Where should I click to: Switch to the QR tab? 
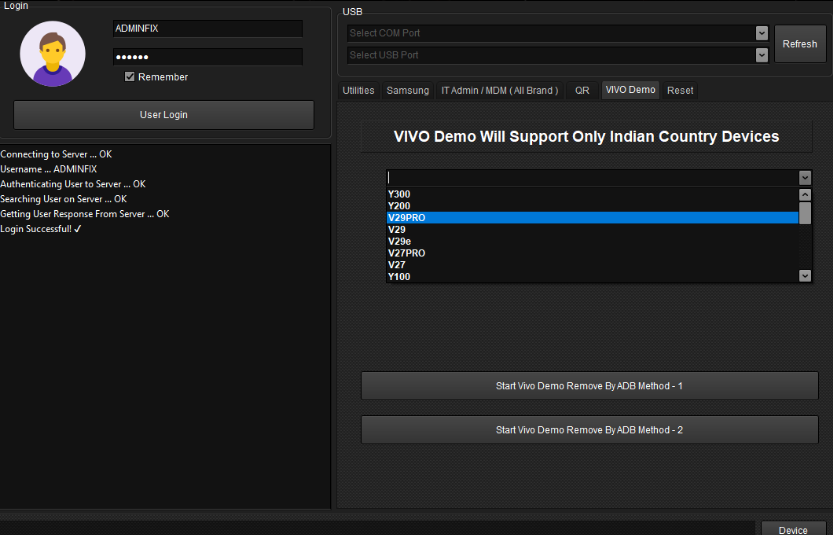[x=582, y=90]
